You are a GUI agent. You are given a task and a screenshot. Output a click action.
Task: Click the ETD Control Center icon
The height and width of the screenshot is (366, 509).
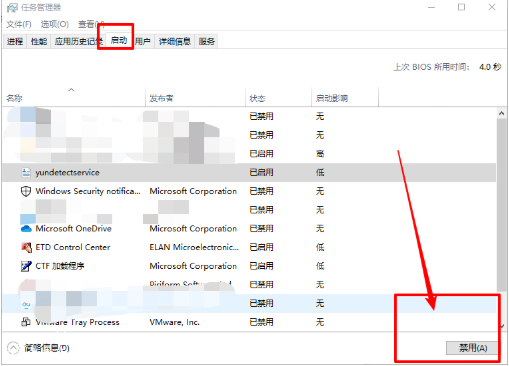pyautogui.click(x=26, y=247)
